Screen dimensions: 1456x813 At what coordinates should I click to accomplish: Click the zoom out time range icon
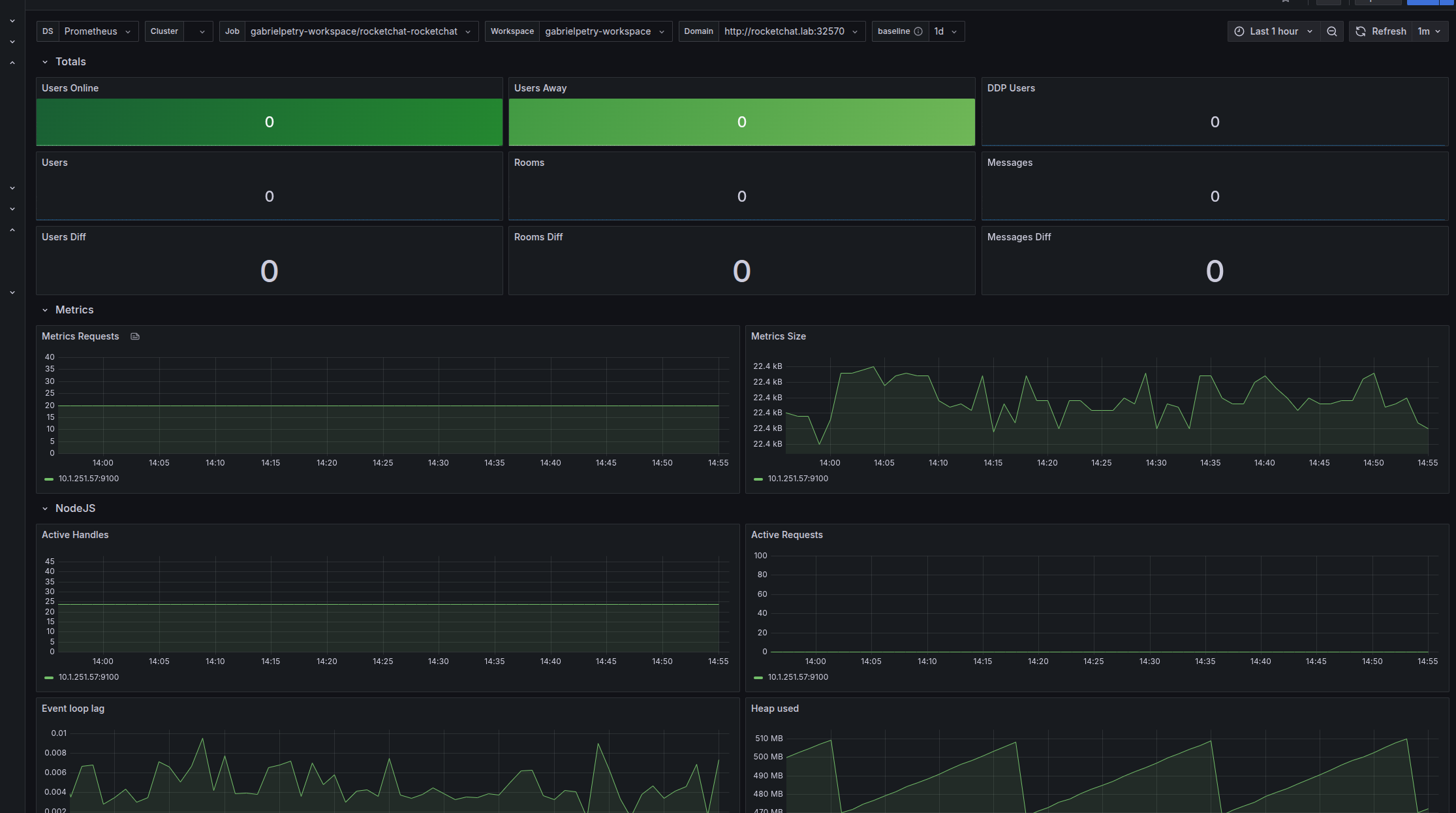1331,31
